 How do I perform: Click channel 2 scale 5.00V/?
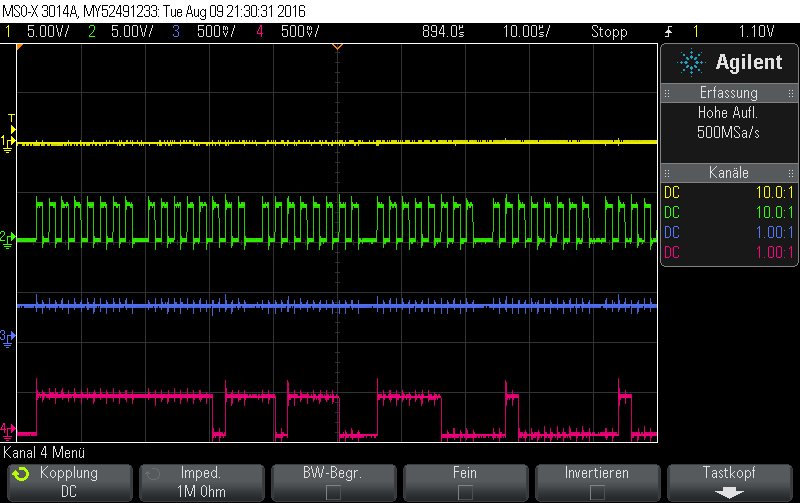click(x=132, y=32)
